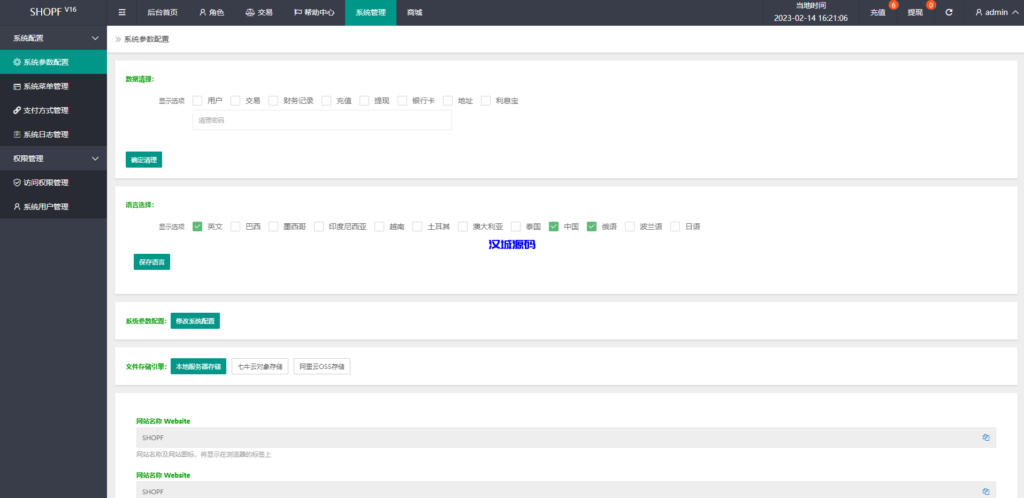The width and height of the screenshot is (1024, 498).
Task: Open 系统菜单管理 in the sidebar
Action: [46, 86]
